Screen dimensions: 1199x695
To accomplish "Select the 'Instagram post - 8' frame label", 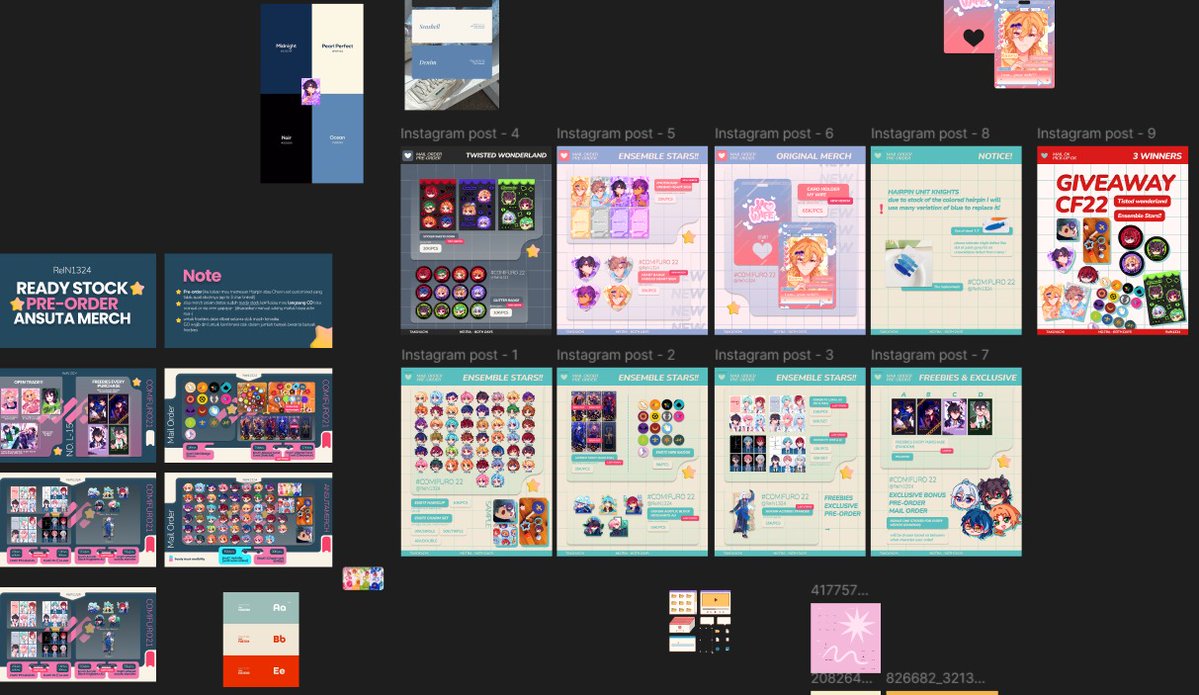I will tap(930, 134).
